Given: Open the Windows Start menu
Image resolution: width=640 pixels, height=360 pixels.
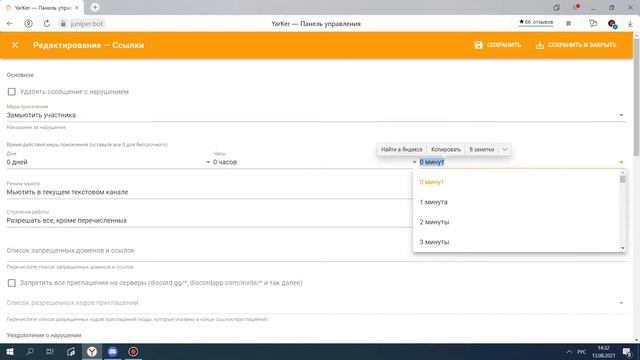Looking at the screenshot, I should [10, 352].
